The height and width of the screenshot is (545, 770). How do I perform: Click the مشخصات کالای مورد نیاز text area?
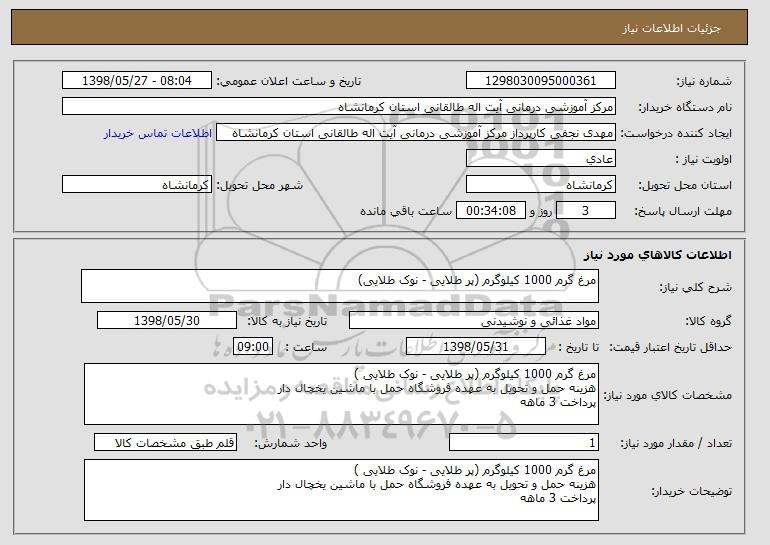click(341, 394)
